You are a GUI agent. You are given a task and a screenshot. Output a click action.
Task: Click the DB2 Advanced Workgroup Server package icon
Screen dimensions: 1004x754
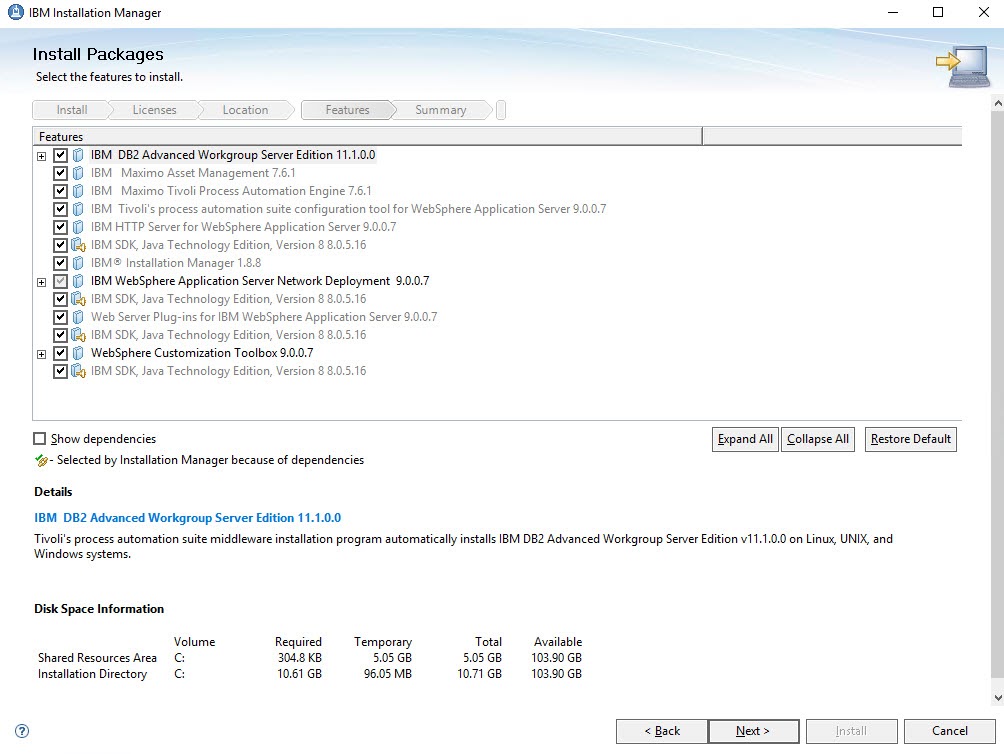(78, 155)
